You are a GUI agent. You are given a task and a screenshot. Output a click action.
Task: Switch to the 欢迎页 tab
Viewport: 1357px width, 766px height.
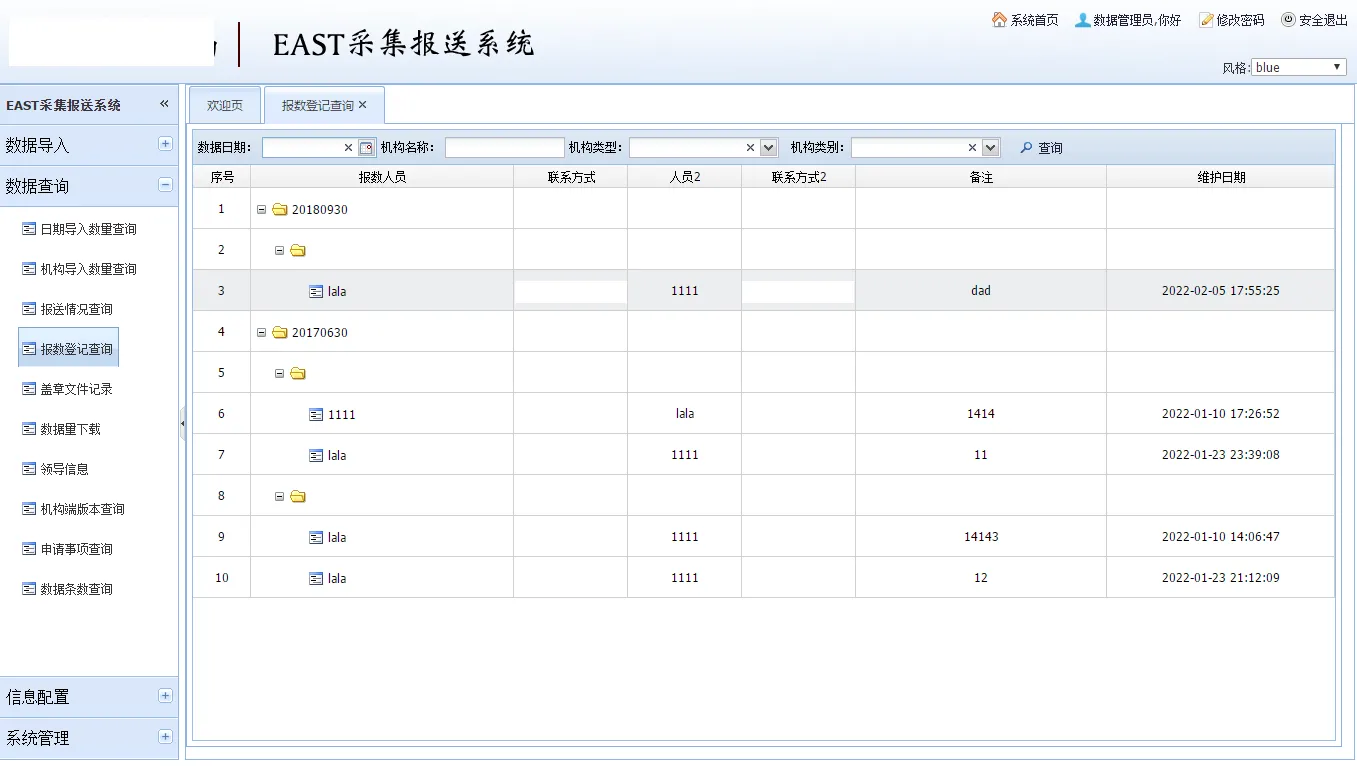(x=225, y=105)
